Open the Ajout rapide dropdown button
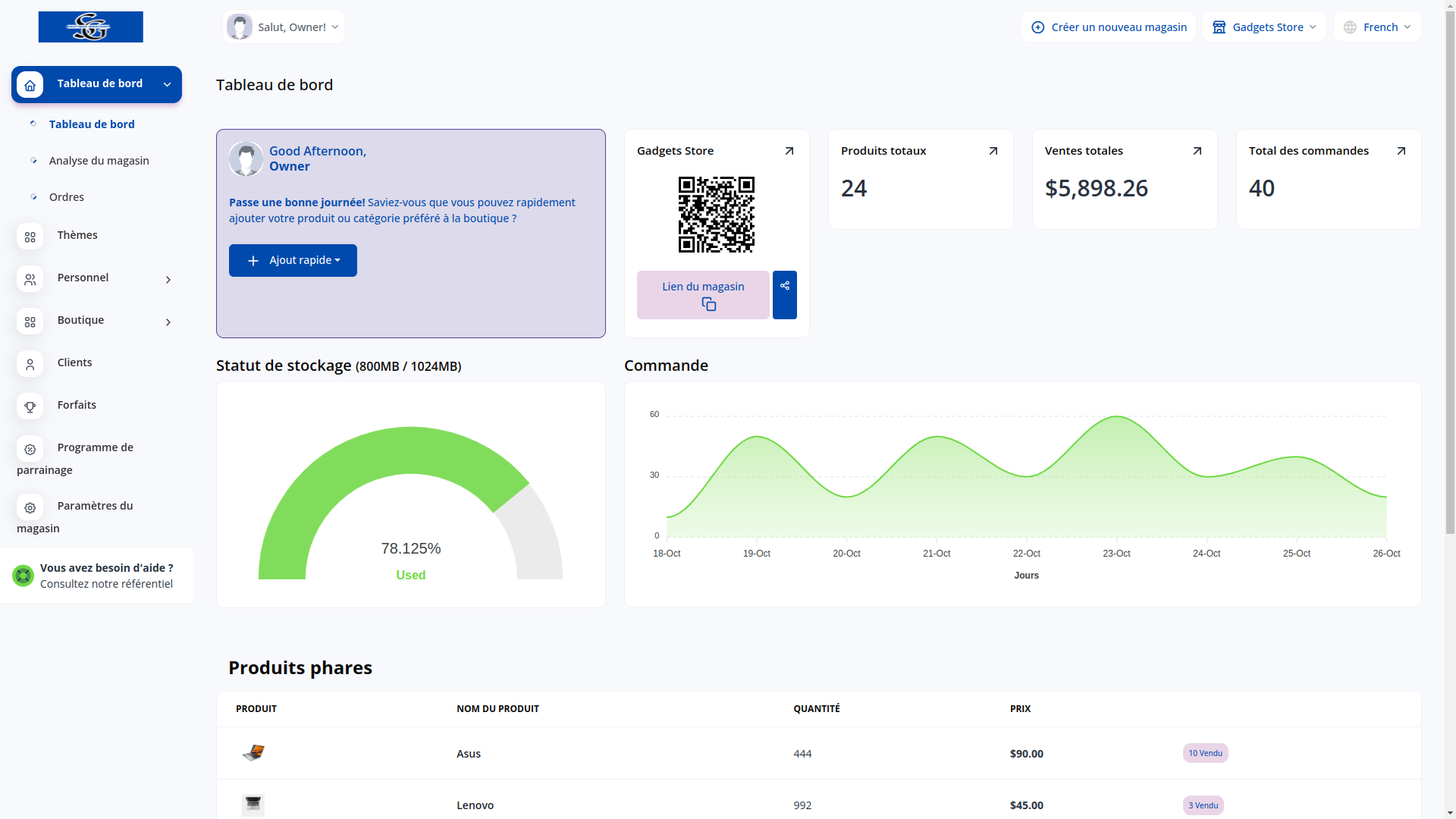The height and width of the screenshot is (819, 1456). [293, 260]
